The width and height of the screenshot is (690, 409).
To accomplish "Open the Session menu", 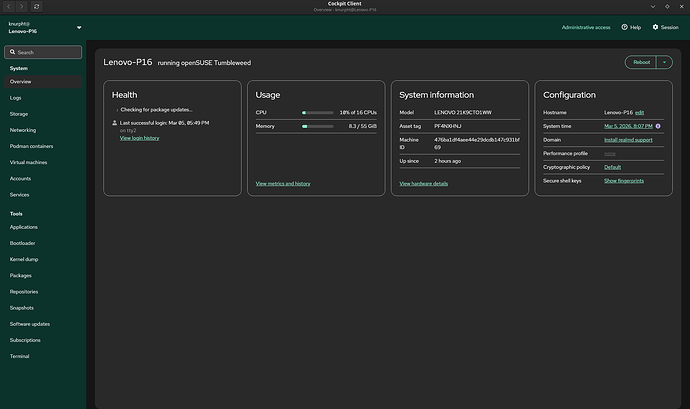I will click(665, 27).
